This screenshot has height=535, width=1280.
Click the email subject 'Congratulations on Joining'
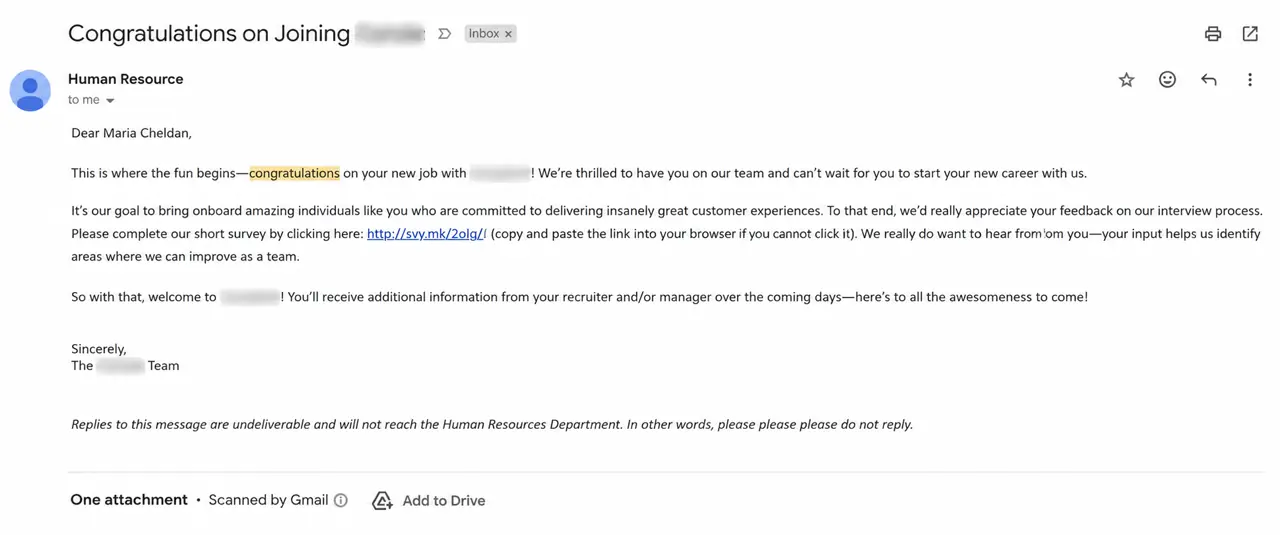coord(209,34)
